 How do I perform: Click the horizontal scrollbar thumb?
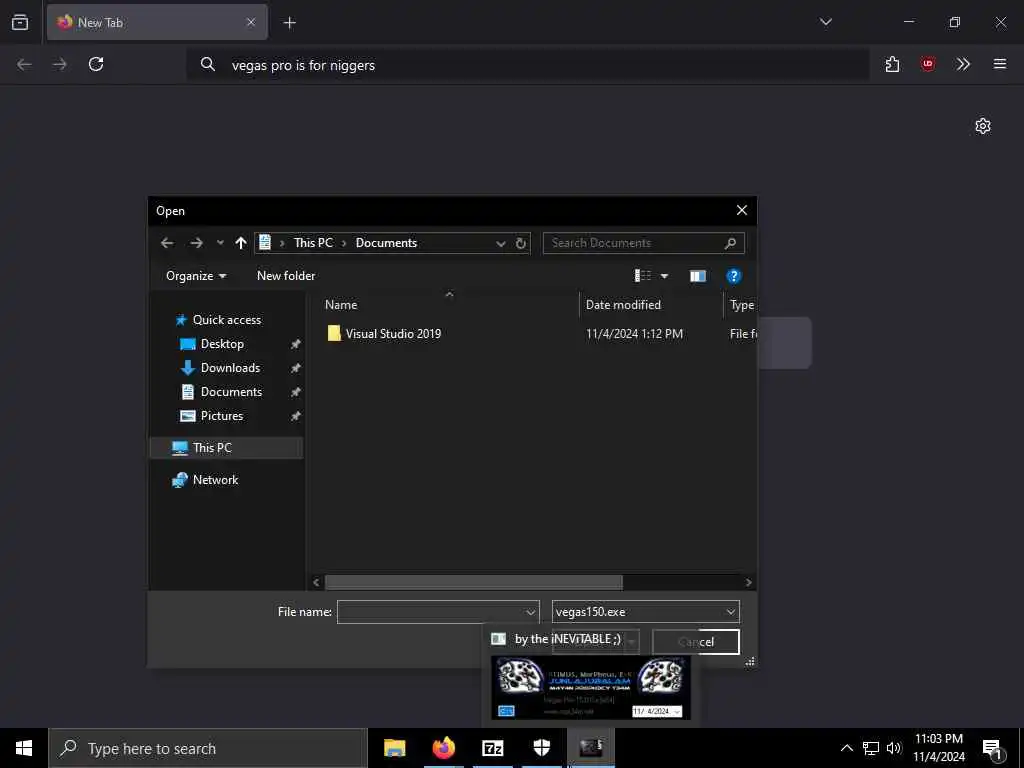coord(473,583)
